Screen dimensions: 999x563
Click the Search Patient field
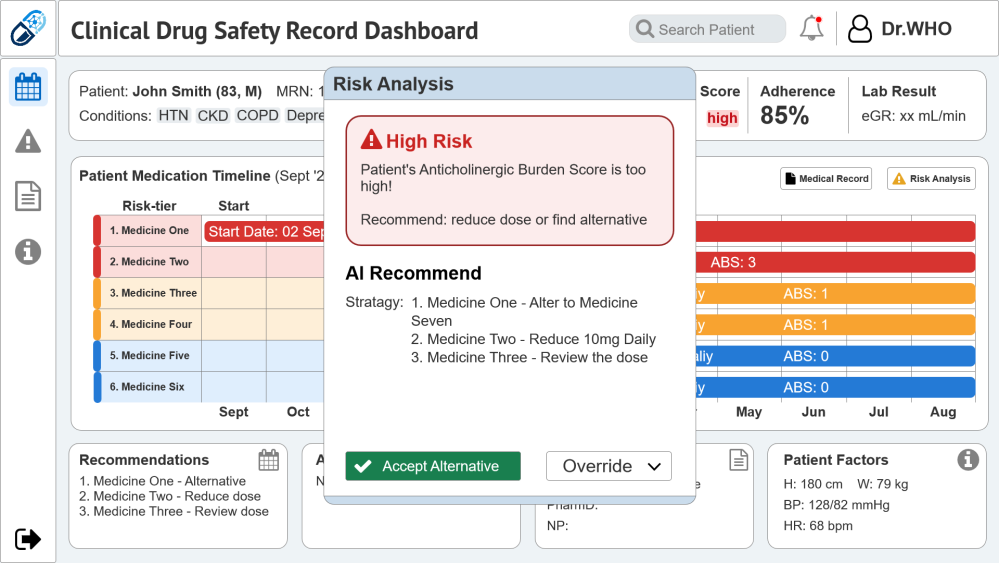click(707, 29)
